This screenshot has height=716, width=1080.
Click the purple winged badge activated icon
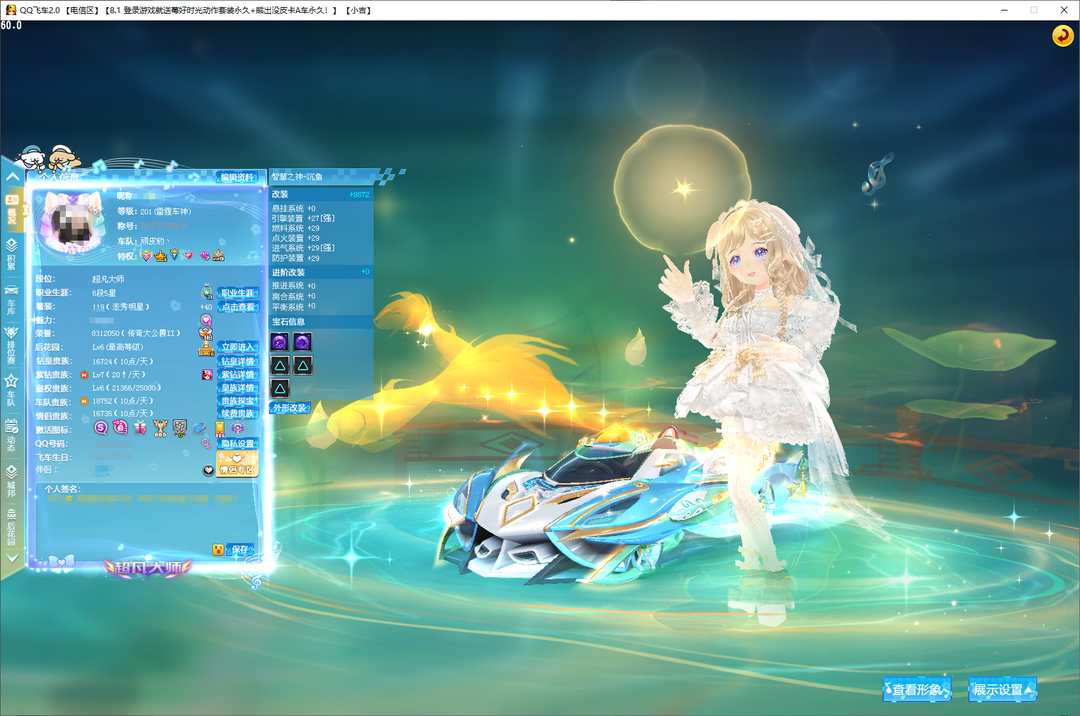238,428
